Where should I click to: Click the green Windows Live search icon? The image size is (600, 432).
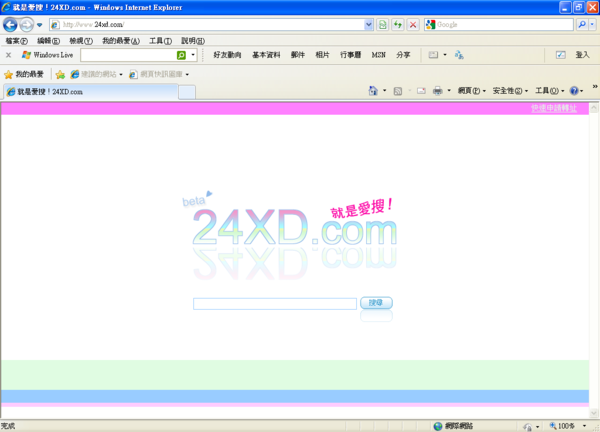coord(181,55)
